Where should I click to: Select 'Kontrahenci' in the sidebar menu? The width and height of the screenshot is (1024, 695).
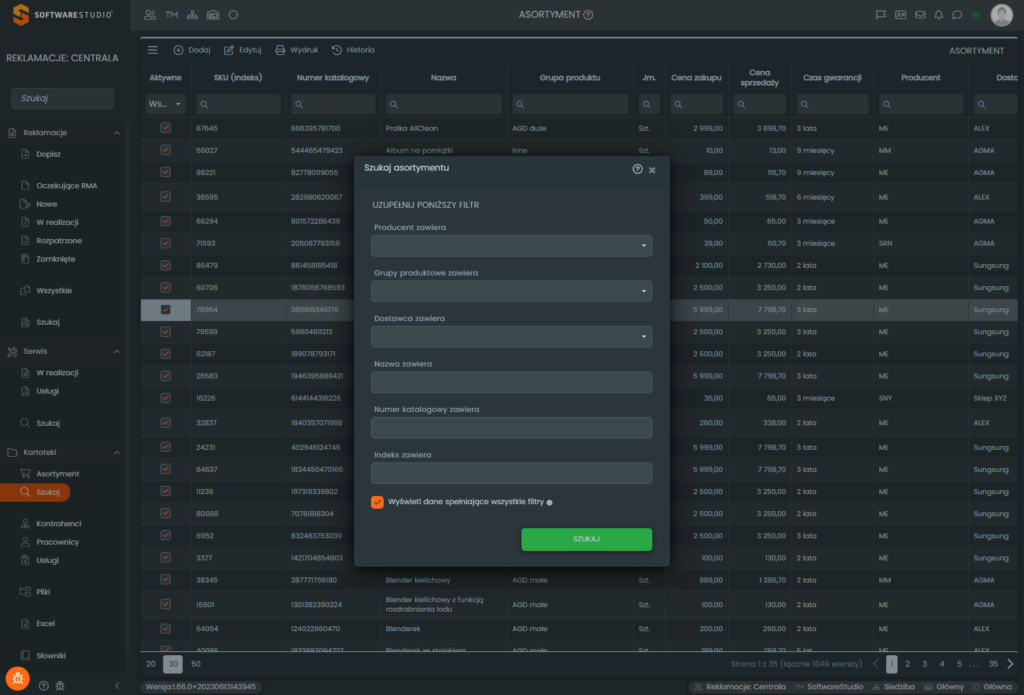point(58,523)
